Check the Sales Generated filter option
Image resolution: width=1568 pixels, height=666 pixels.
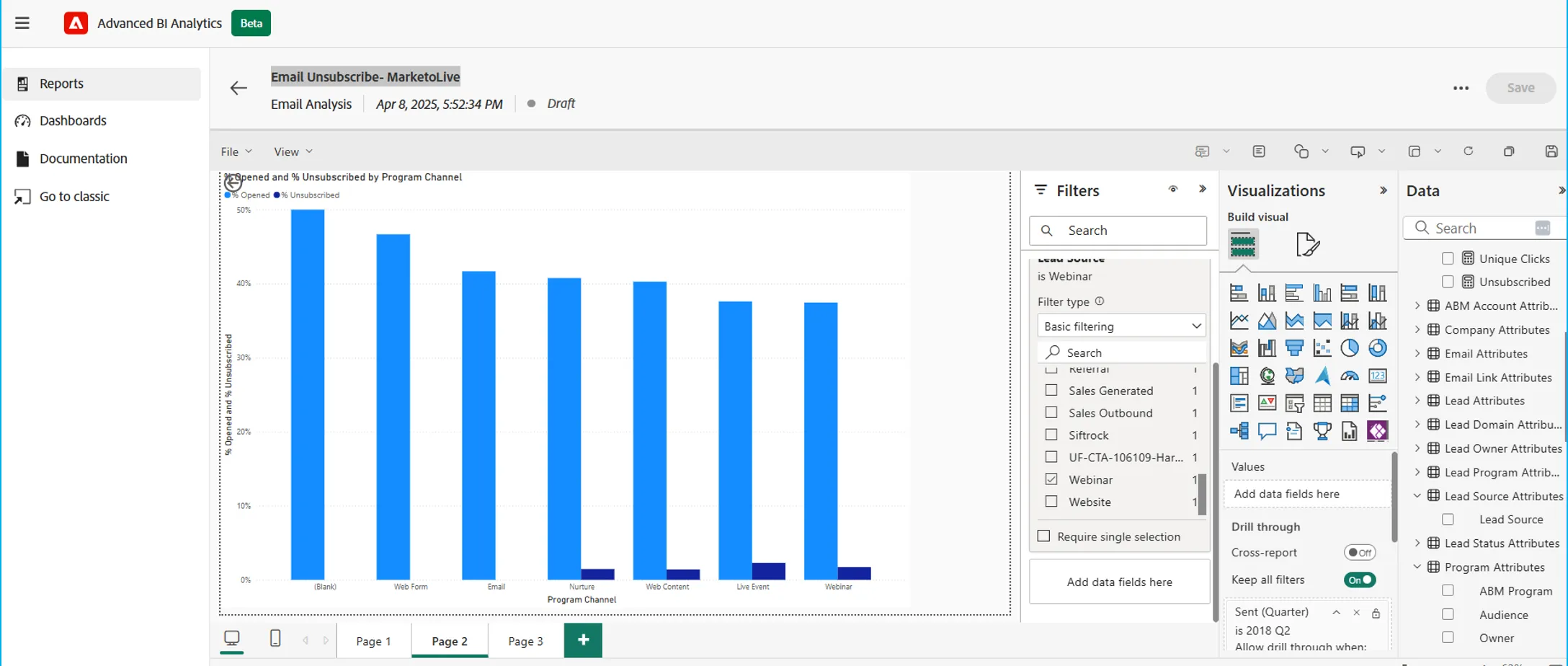(1051, 390)
